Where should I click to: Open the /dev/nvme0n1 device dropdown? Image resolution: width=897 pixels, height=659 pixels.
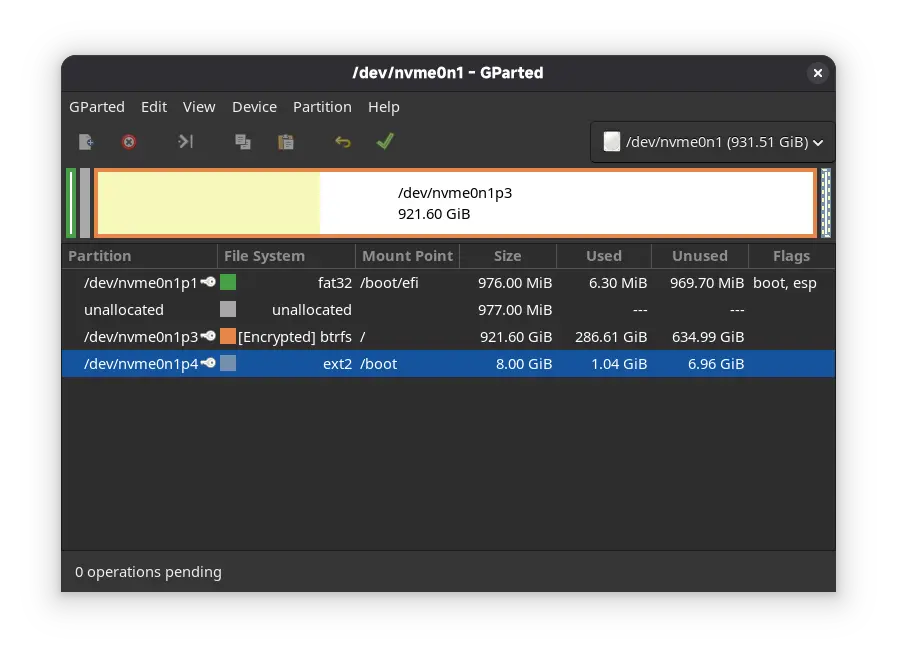click(x=713, y=142)
